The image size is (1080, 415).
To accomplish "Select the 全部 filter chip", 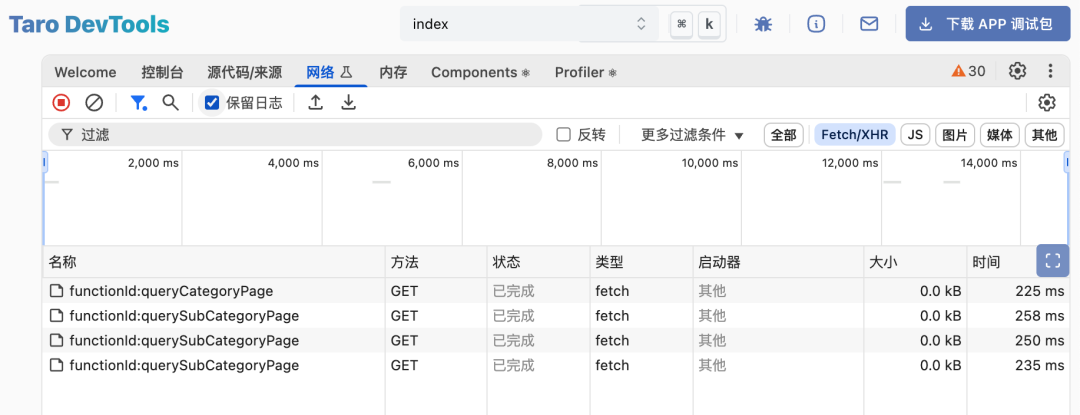I will [784, 135].
